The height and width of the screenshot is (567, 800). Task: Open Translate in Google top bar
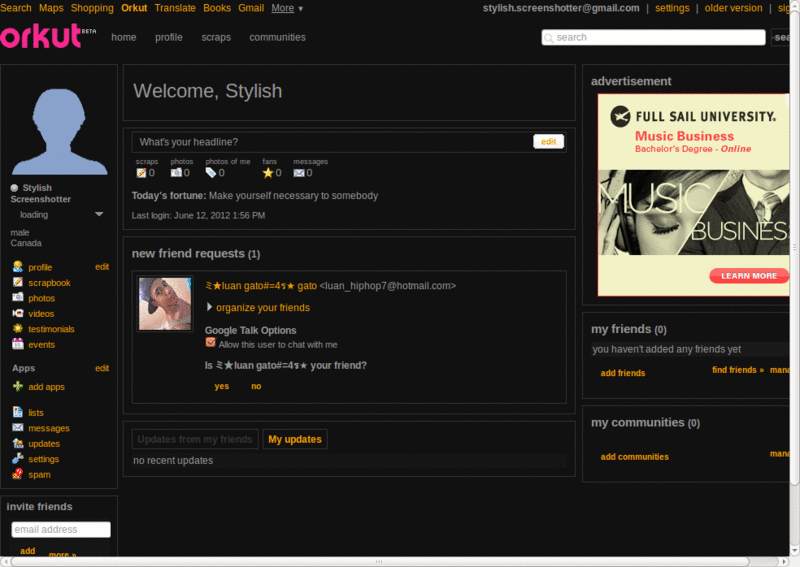[175, 8]
